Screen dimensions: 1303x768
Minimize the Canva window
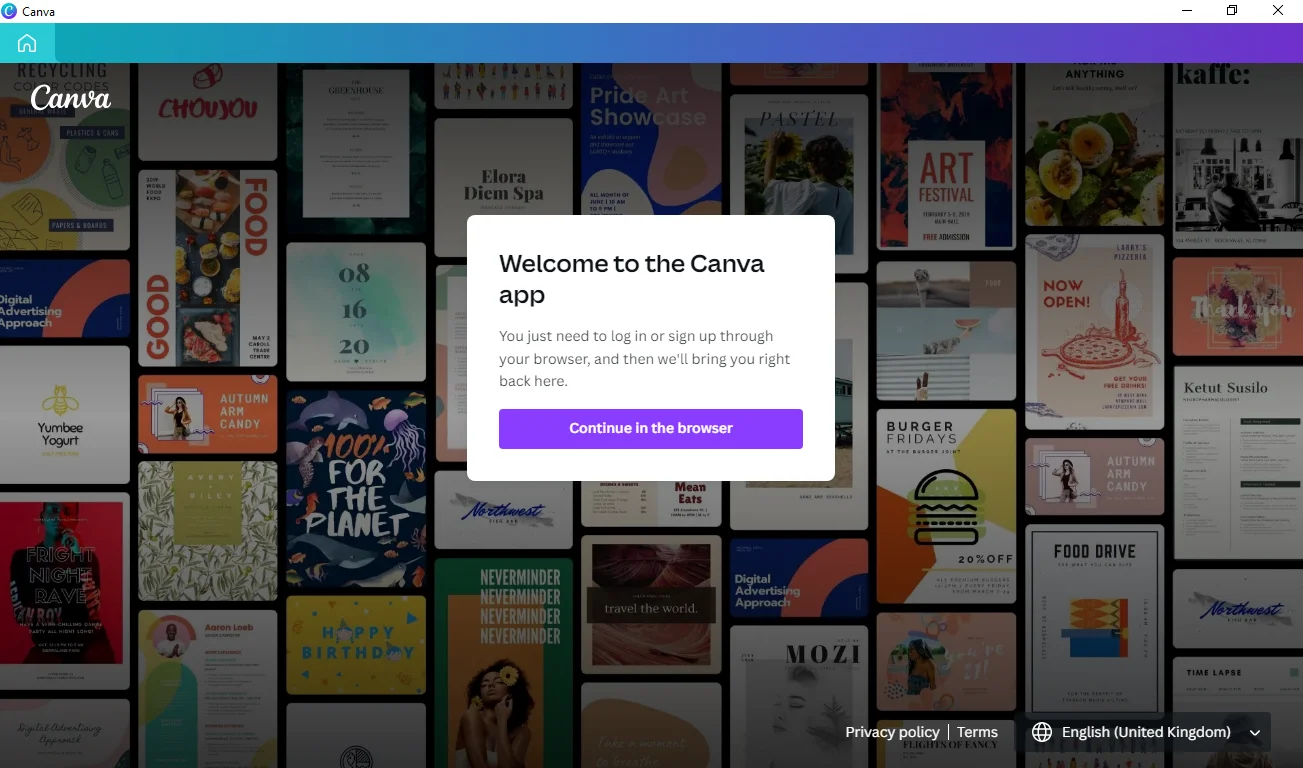coord(1186,11)
